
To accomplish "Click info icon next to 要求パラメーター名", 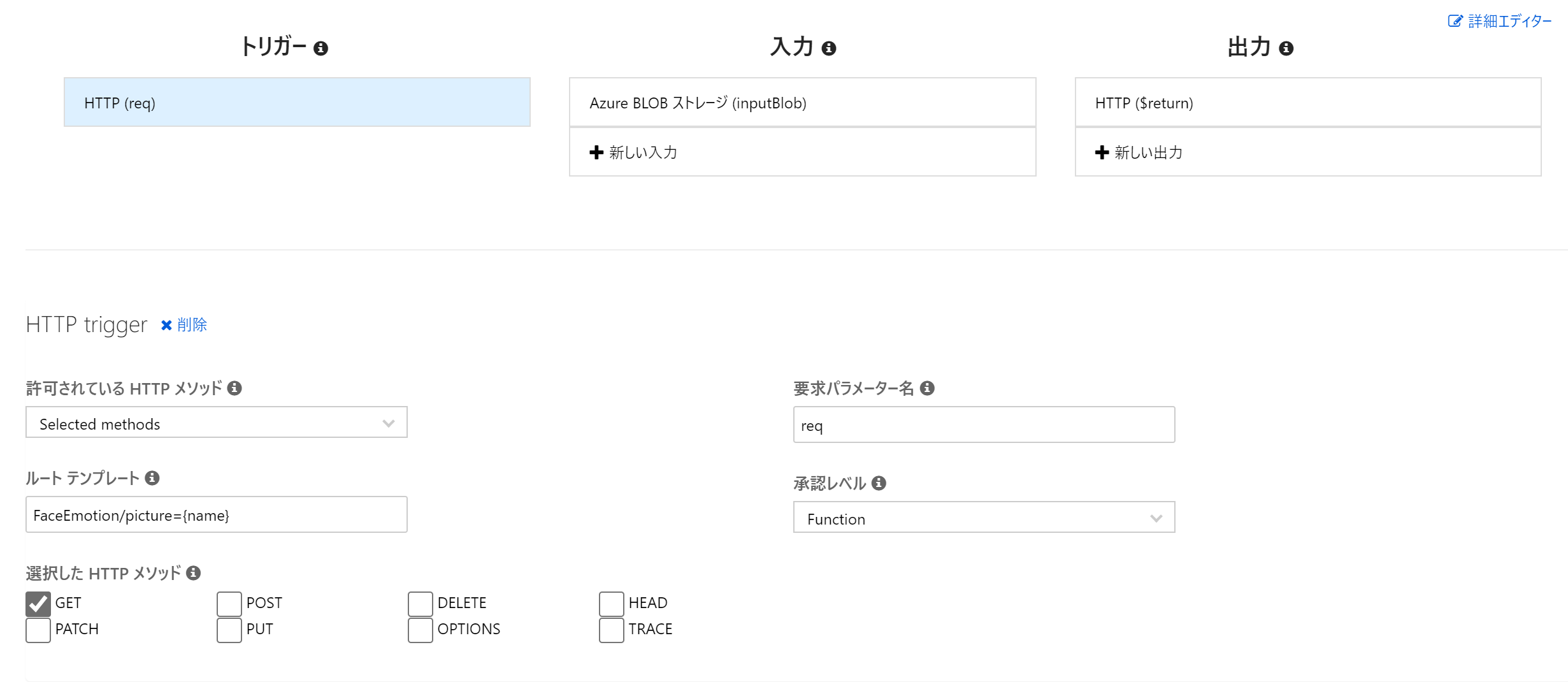I will [x=927, y=388].
